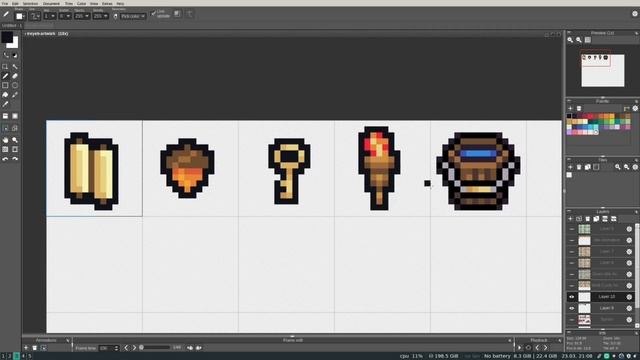Click the Frame time input field
The width and height of the screenshot is (640, 360).
[108, 348]
